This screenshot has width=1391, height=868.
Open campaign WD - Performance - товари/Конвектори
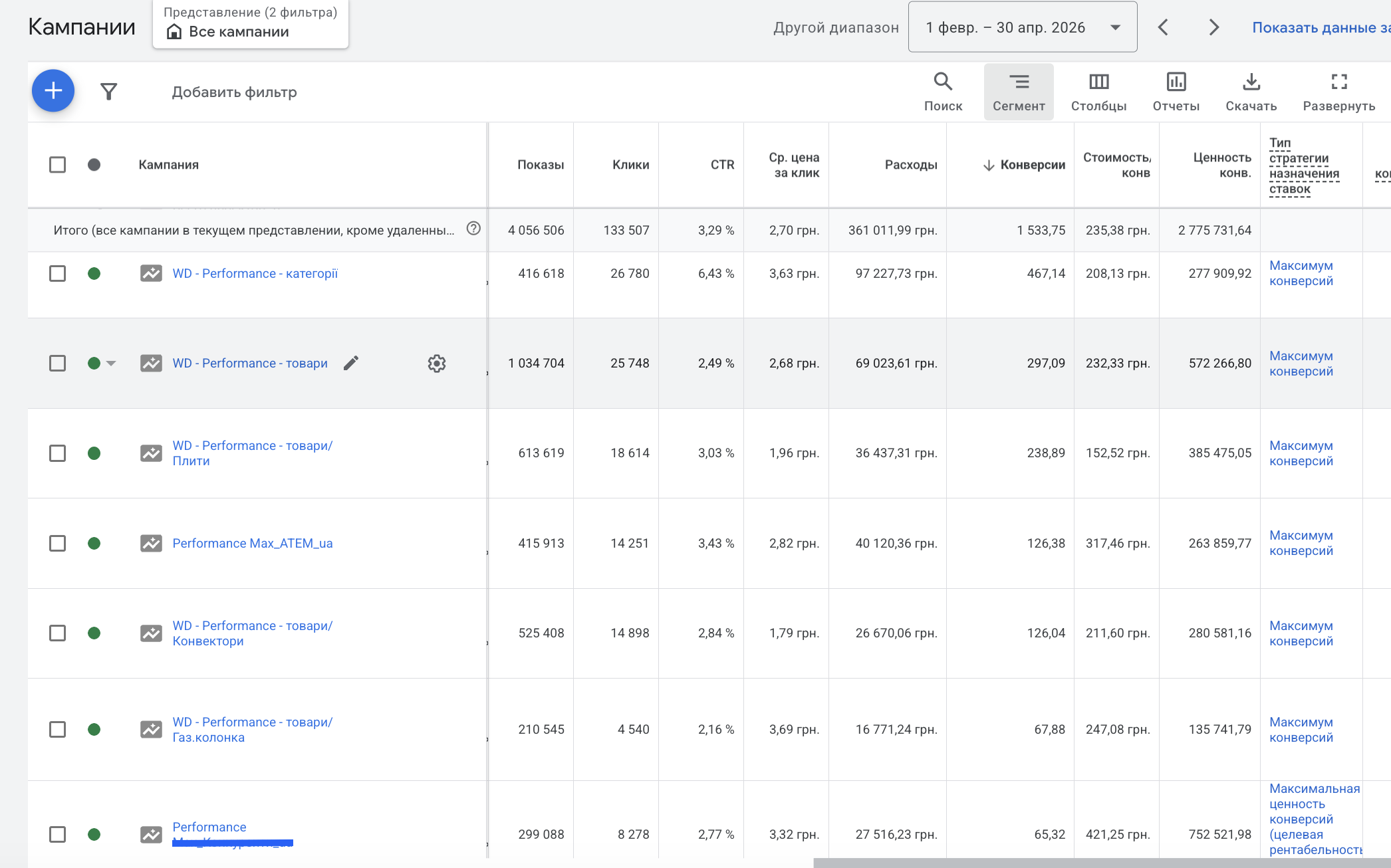[x=253, y=633]
